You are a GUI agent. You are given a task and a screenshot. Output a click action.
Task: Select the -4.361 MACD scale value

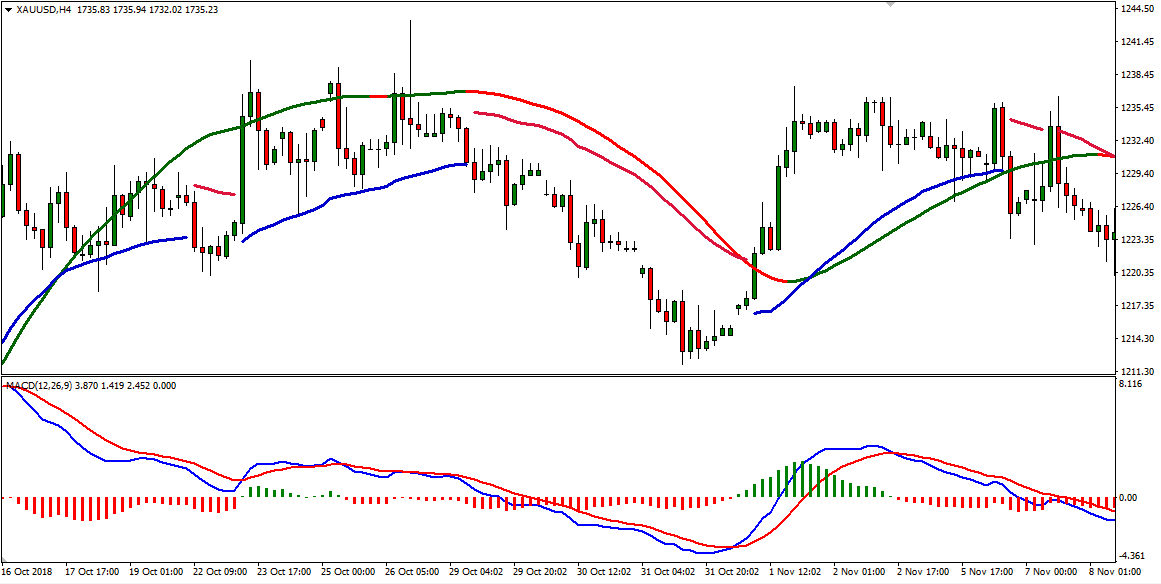1131,556
